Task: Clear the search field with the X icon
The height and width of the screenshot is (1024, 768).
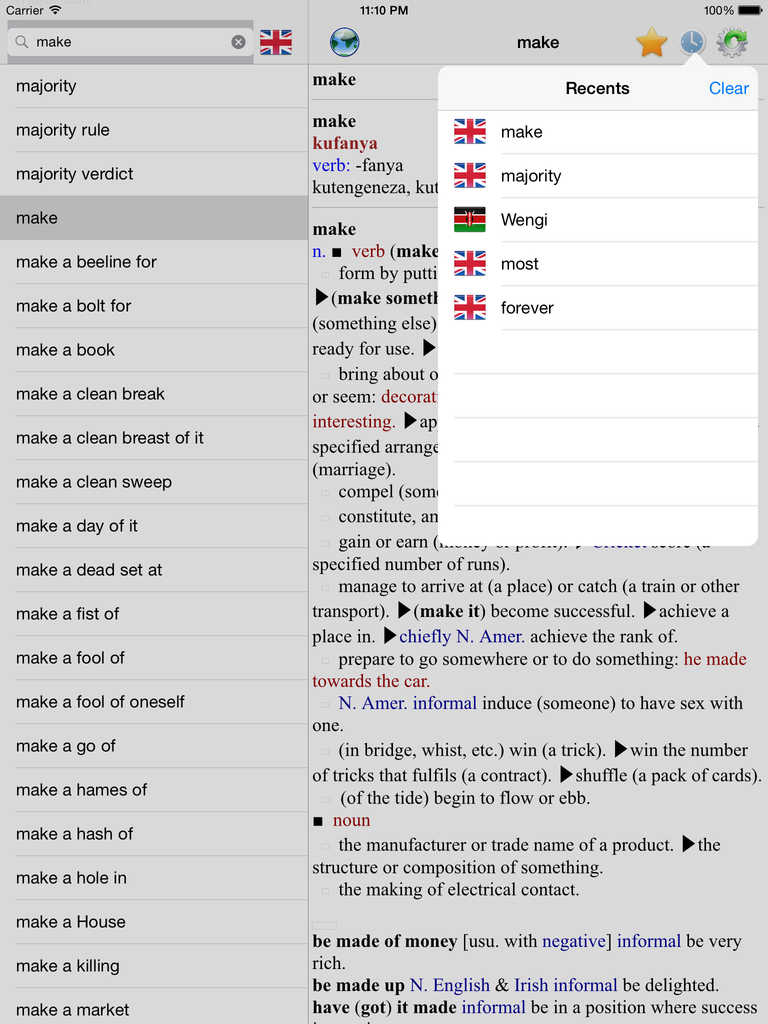Action: tap(238, 42)
